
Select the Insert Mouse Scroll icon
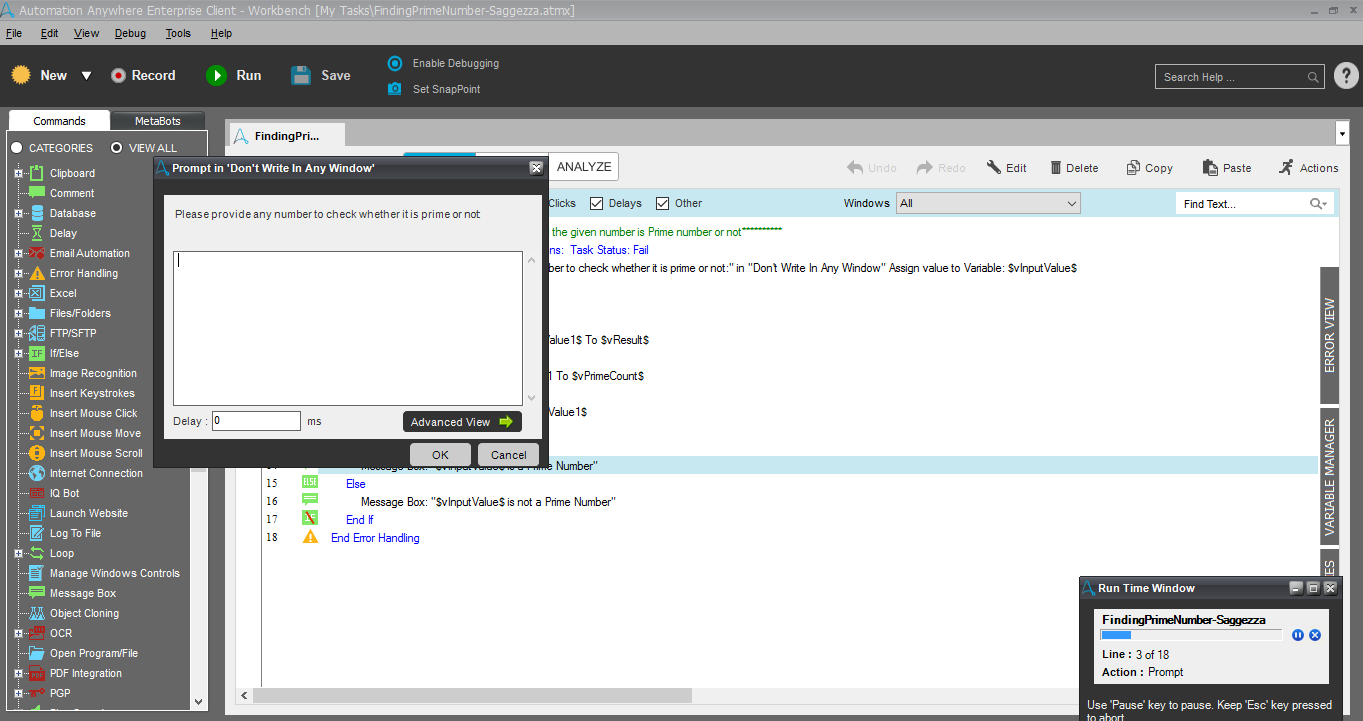tap(35, 453)
